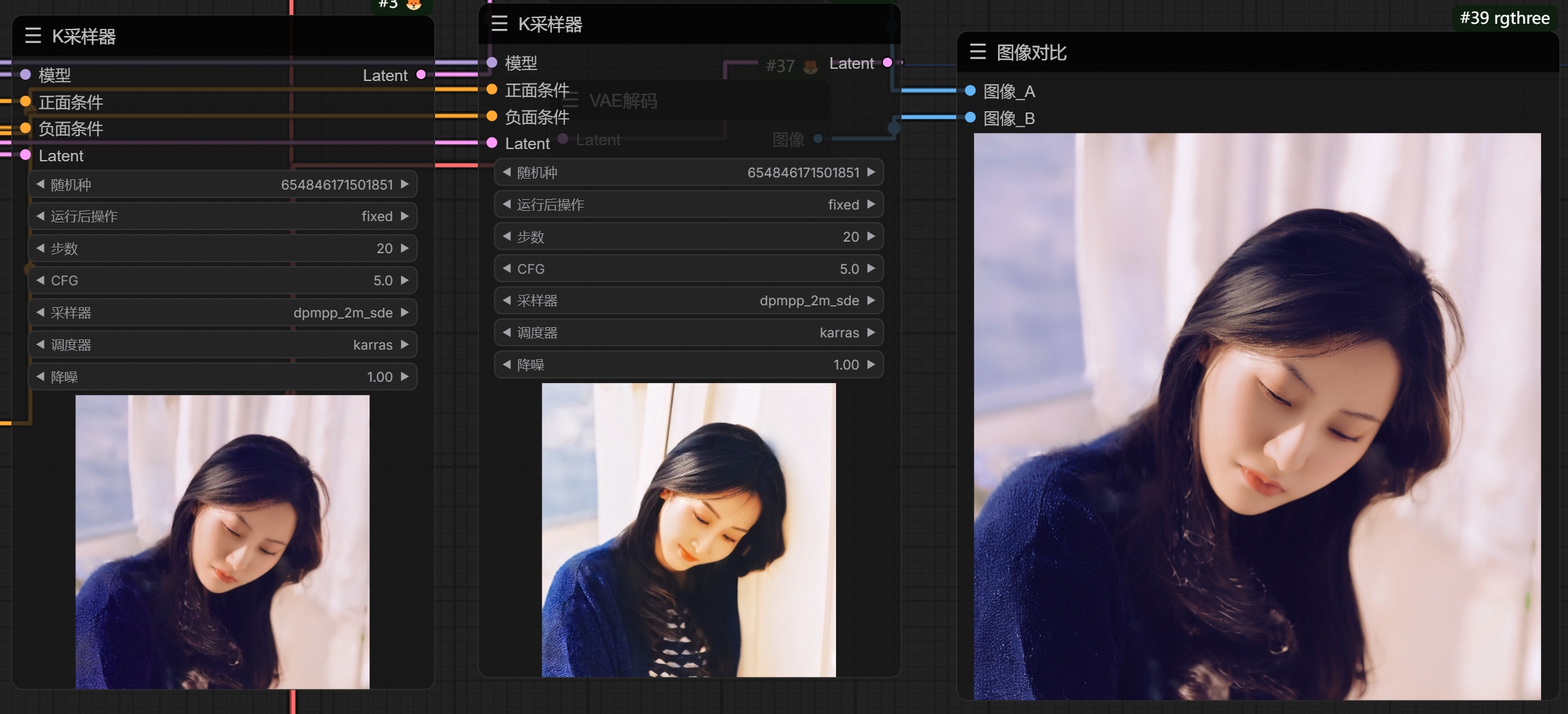Click 负面条件 input port on middle K采样器
This screenshot has width=1568, height=714.
[492, 116]
